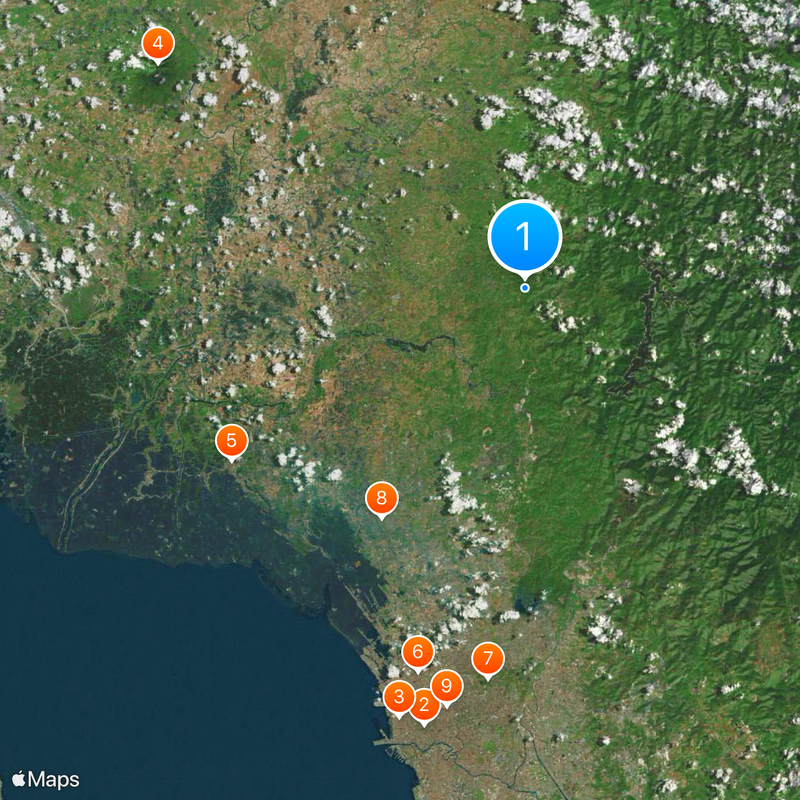Click the orange map pin numbered 2
Screen dimensions: 800x800
click(424, 705)
